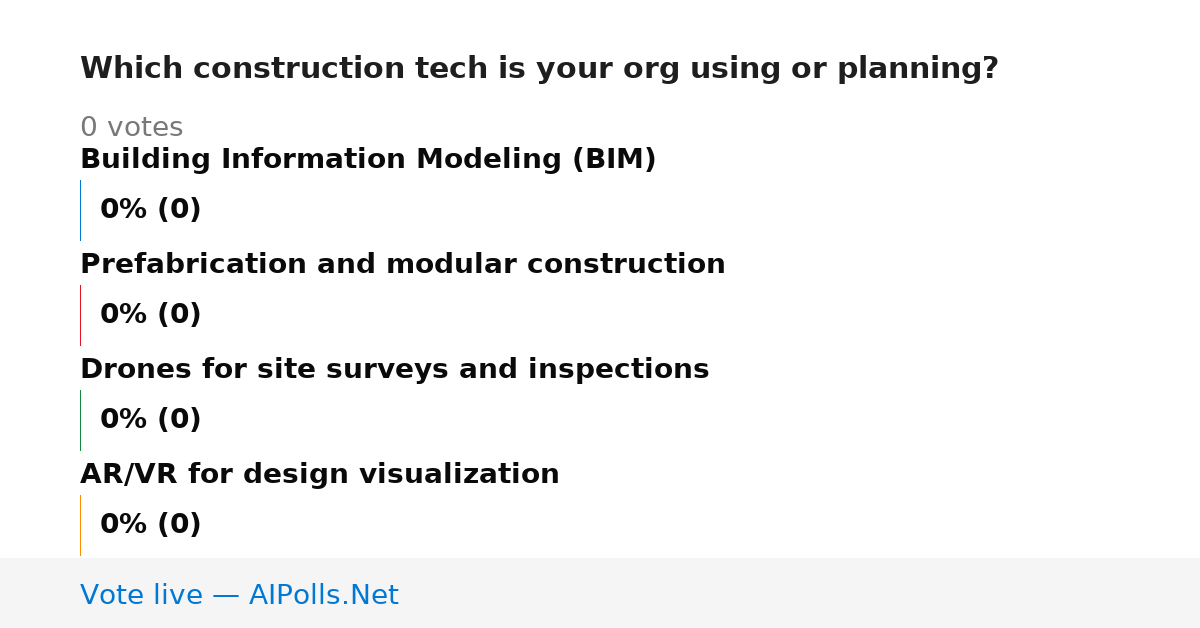Click the red Prefabrication result bar

(x=80, y=315)
